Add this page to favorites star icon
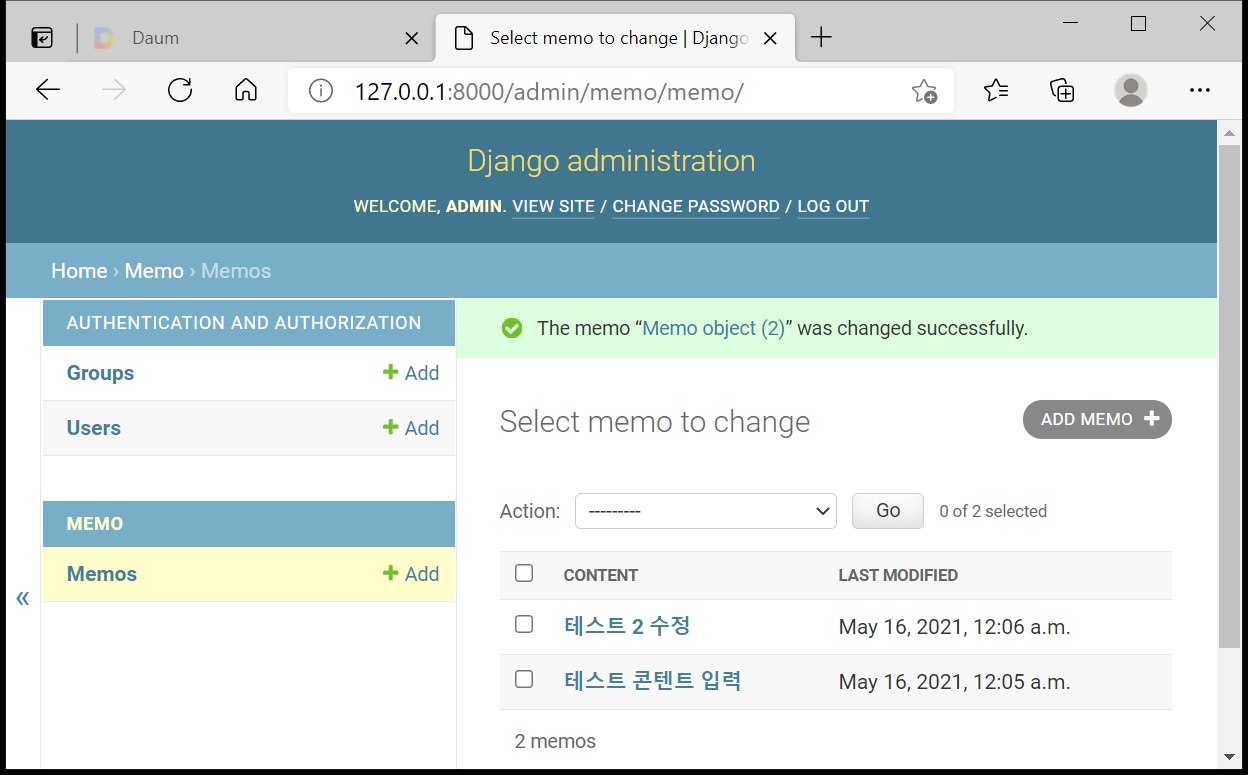 (x=924, y=92)
